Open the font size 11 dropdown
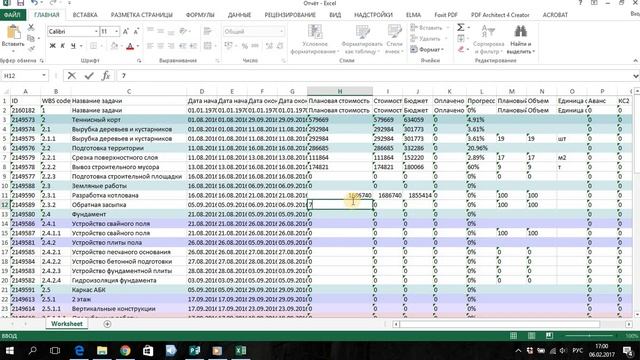The width and height of the screenshot is (640, 360). coord(116,31)
